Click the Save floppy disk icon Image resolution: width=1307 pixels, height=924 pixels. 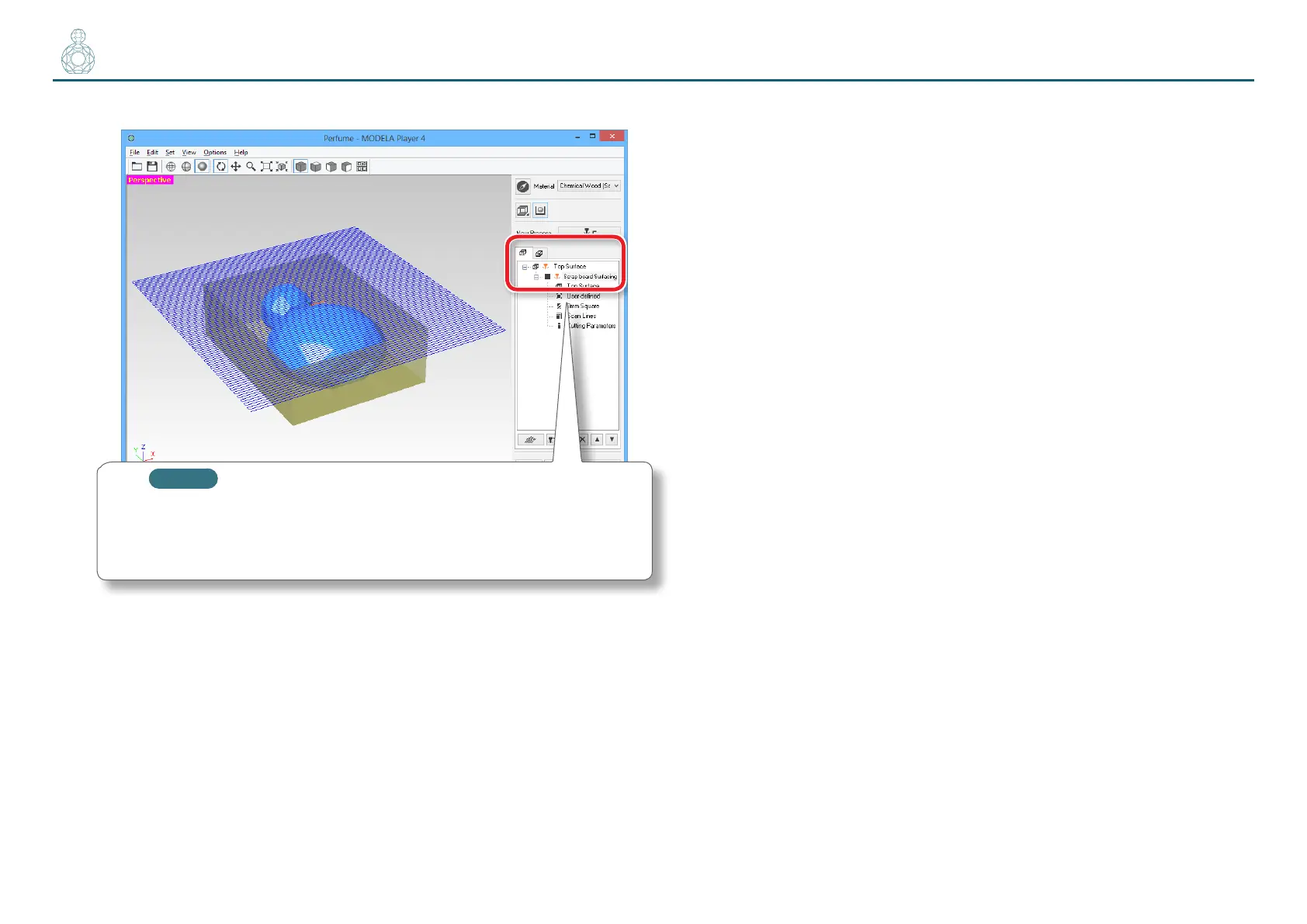152,166
